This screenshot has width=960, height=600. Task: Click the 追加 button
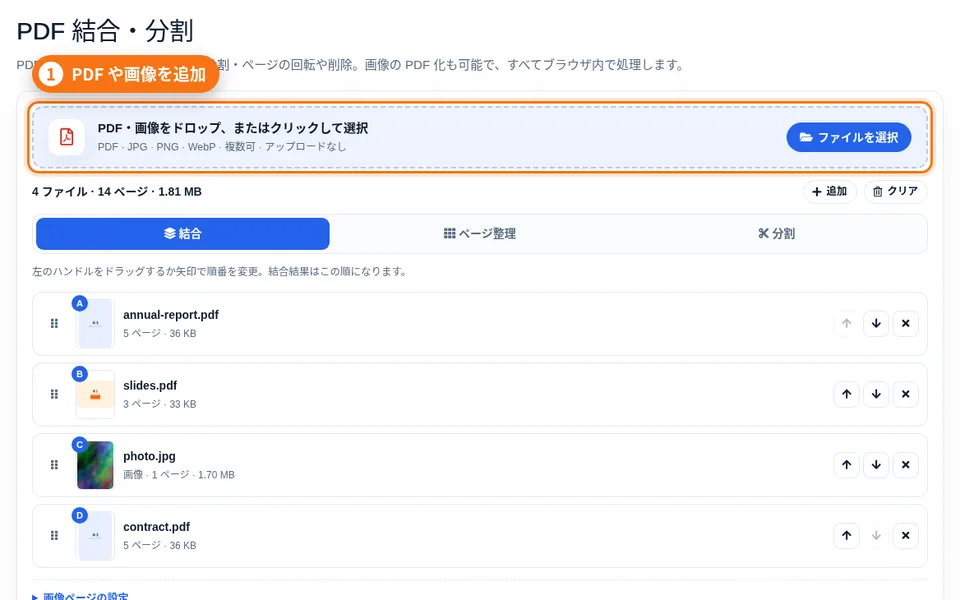pos(830,192)
